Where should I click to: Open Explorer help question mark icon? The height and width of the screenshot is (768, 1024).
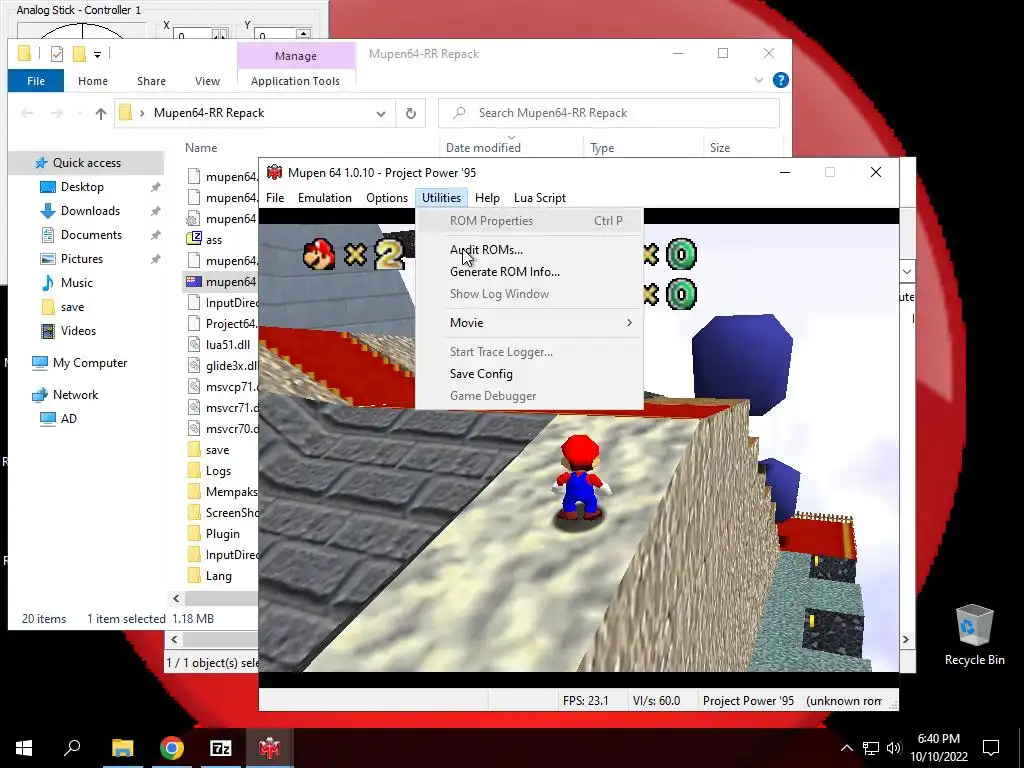pyautogui.click(x=780, y=80)
